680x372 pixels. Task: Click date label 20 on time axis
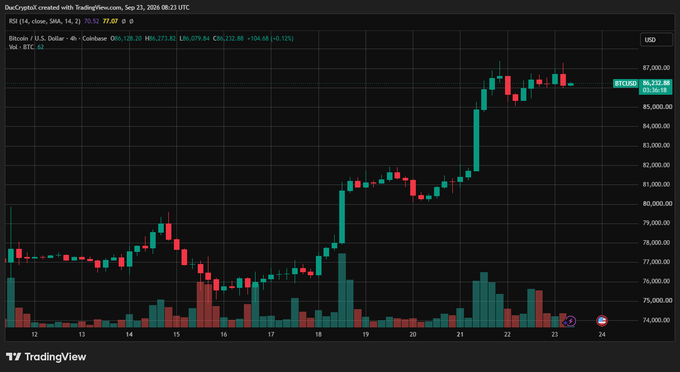point(413,335)
